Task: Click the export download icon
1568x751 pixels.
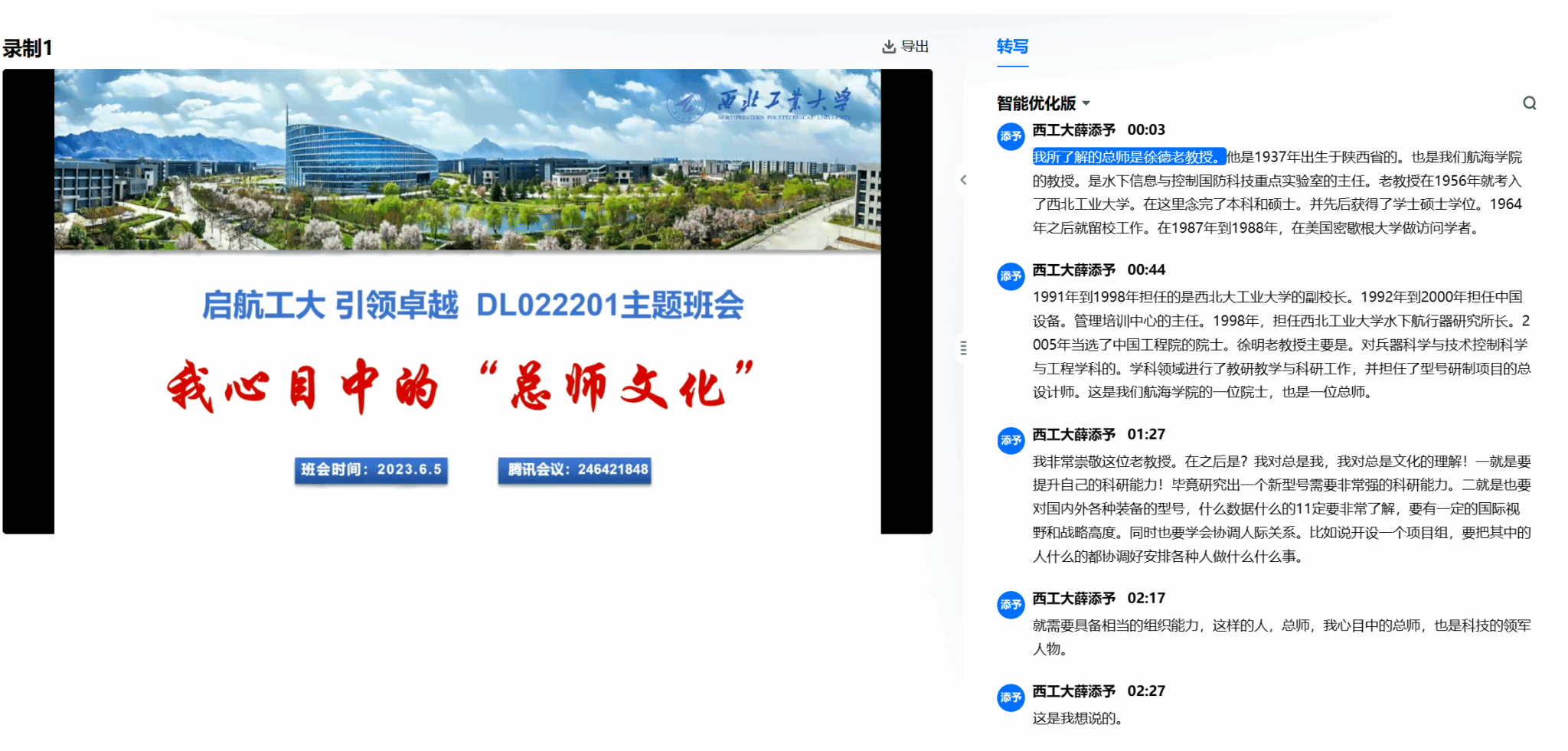Action: coord(888,47)
